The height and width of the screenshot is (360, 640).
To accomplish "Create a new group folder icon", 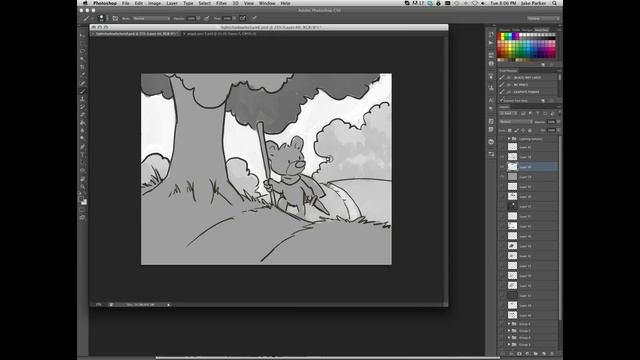I will pyautogui.click(x=536, y=353).
